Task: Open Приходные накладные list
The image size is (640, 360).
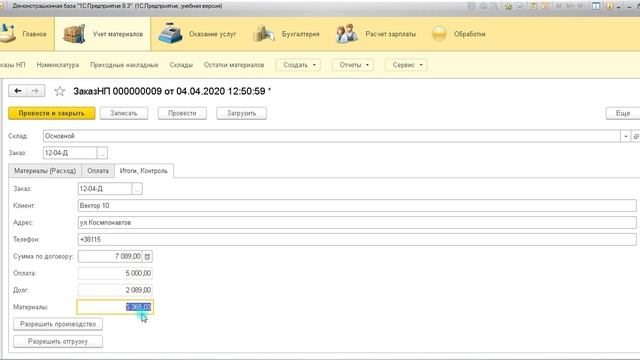Action: click(x=124, y=65)
